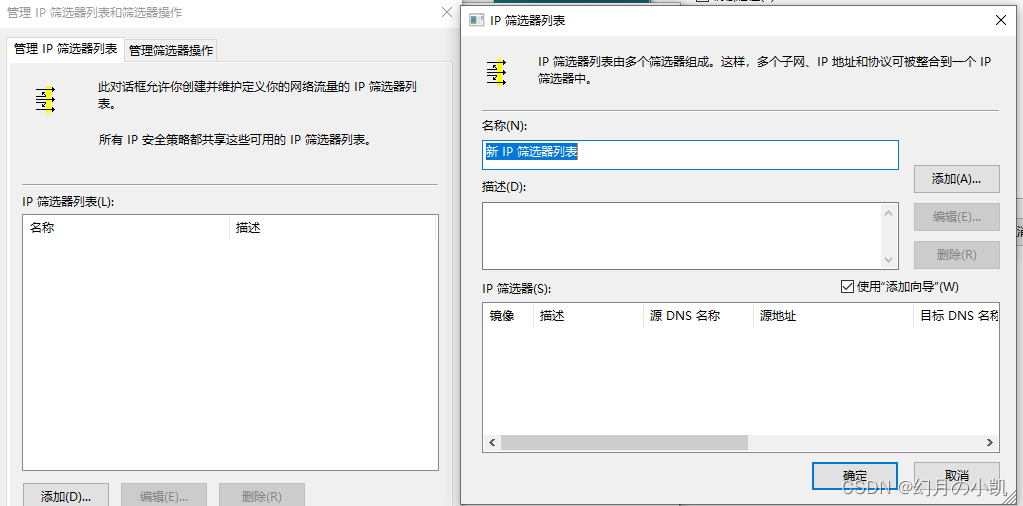Image resolution: width=1023 pixels, height=506 pixels.
Task: Click 添加(D)... in the left management dialog
Action: [x=65, y=496]
